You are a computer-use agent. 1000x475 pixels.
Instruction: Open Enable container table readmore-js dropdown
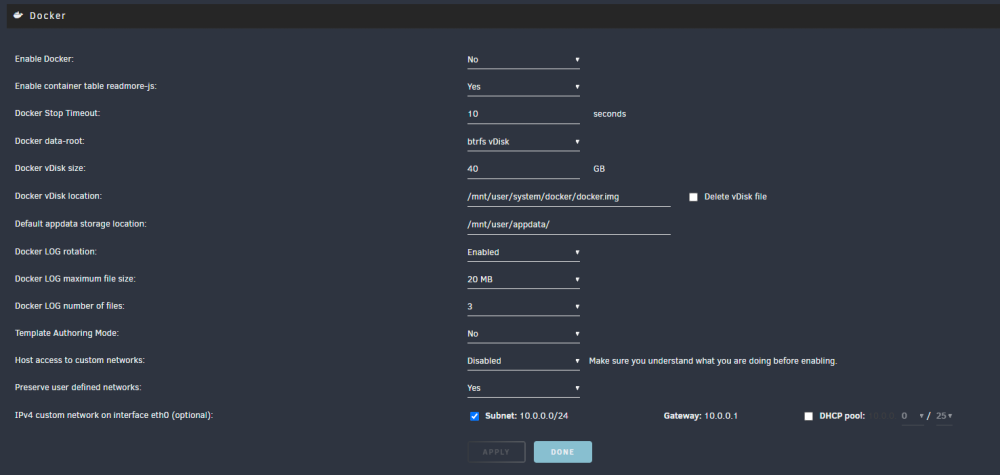524,87
